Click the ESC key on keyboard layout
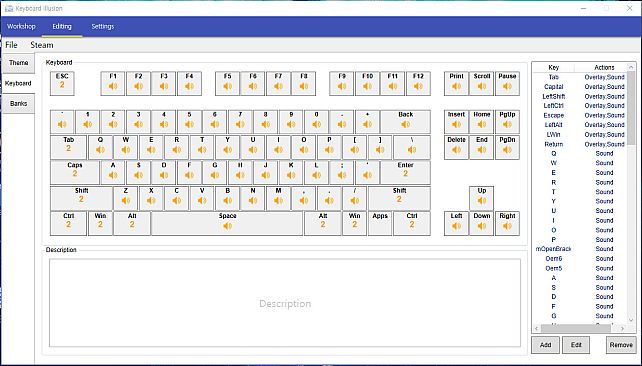 point(62,84)
